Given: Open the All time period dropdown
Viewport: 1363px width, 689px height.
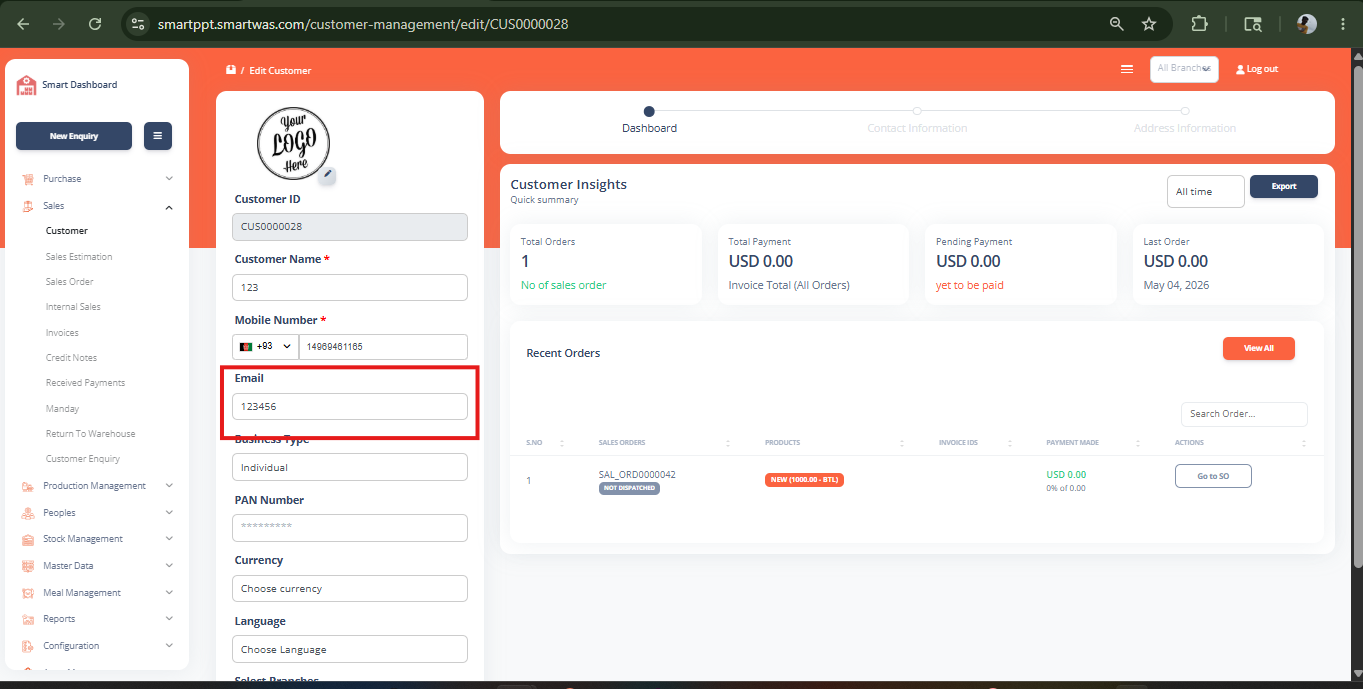Looking at the screenshot, I should 1206,191.
